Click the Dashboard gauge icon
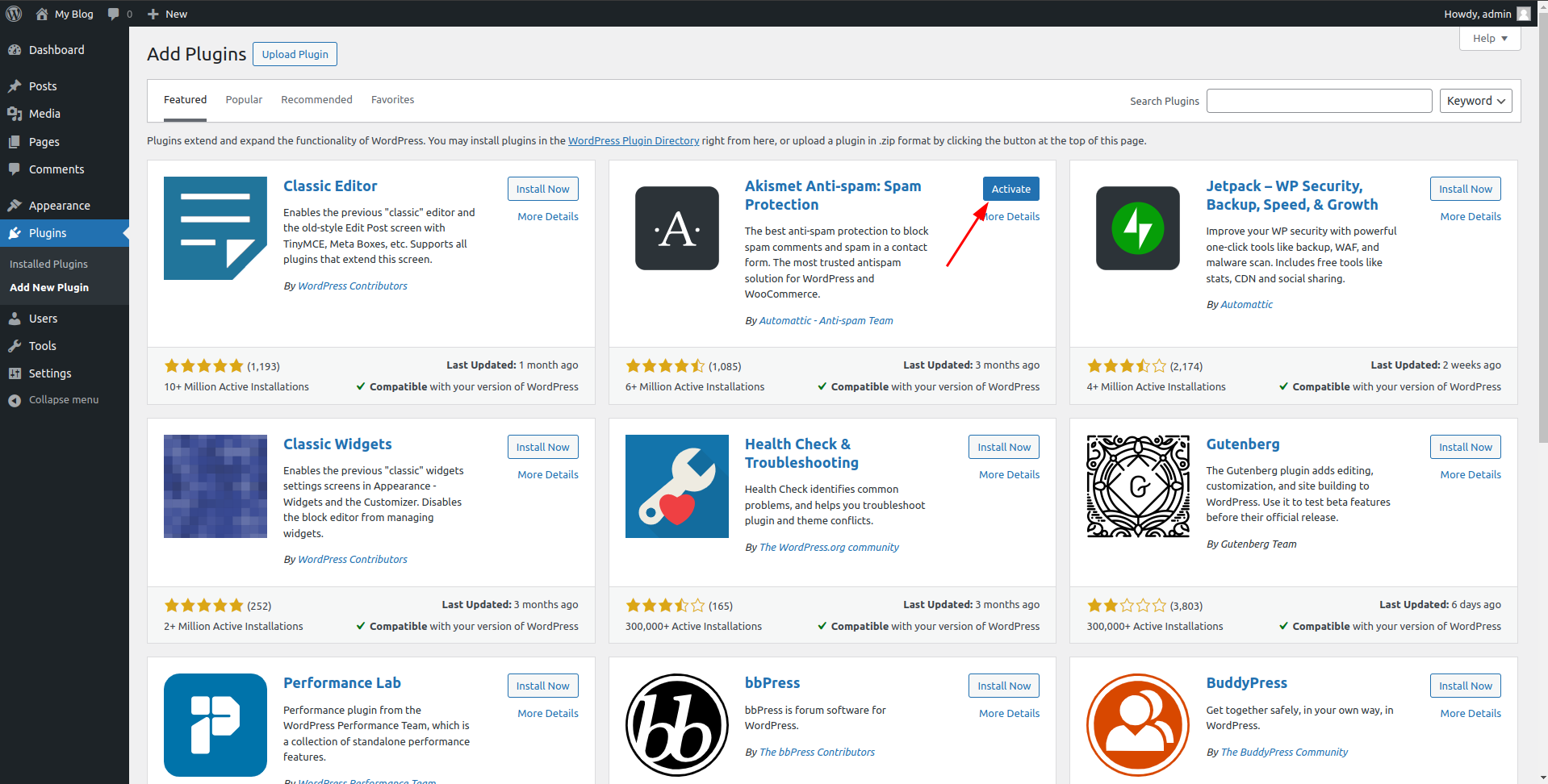 tap(15, 50)
